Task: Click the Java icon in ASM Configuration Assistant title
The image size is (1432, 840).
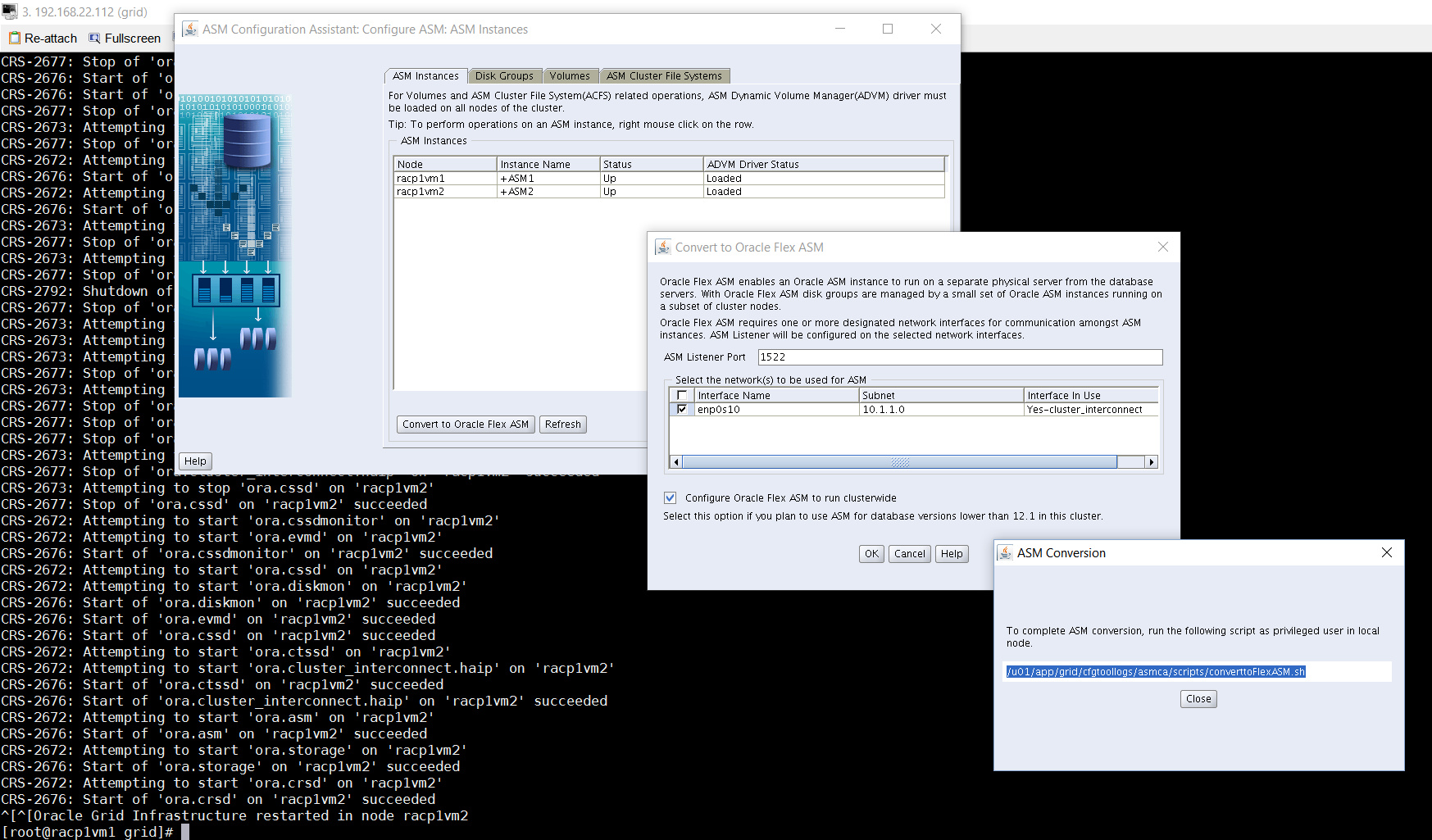Action: point(190,30)
